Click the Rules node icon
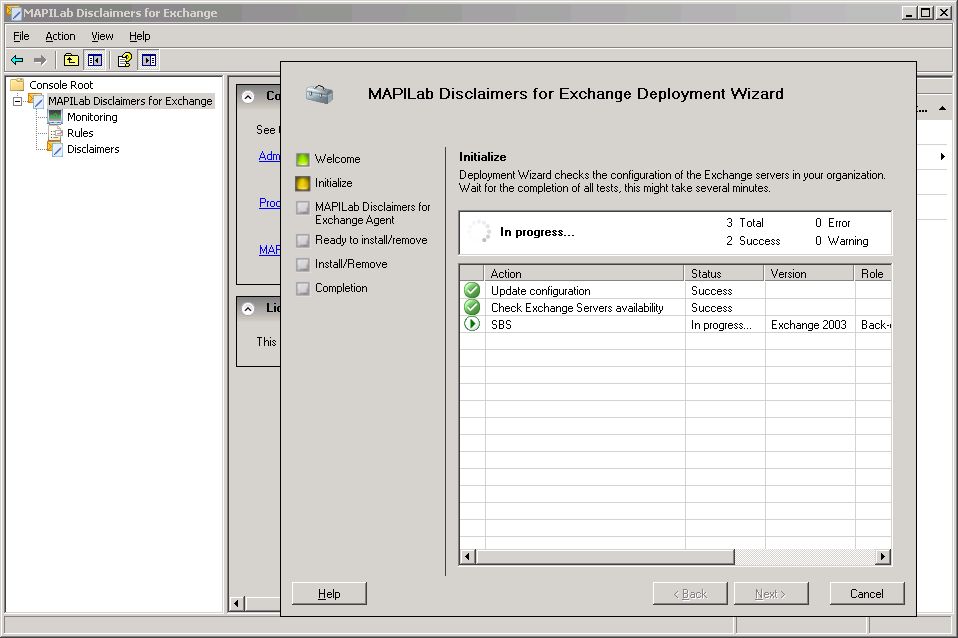 pyautogui.click(x=56, y=133)
